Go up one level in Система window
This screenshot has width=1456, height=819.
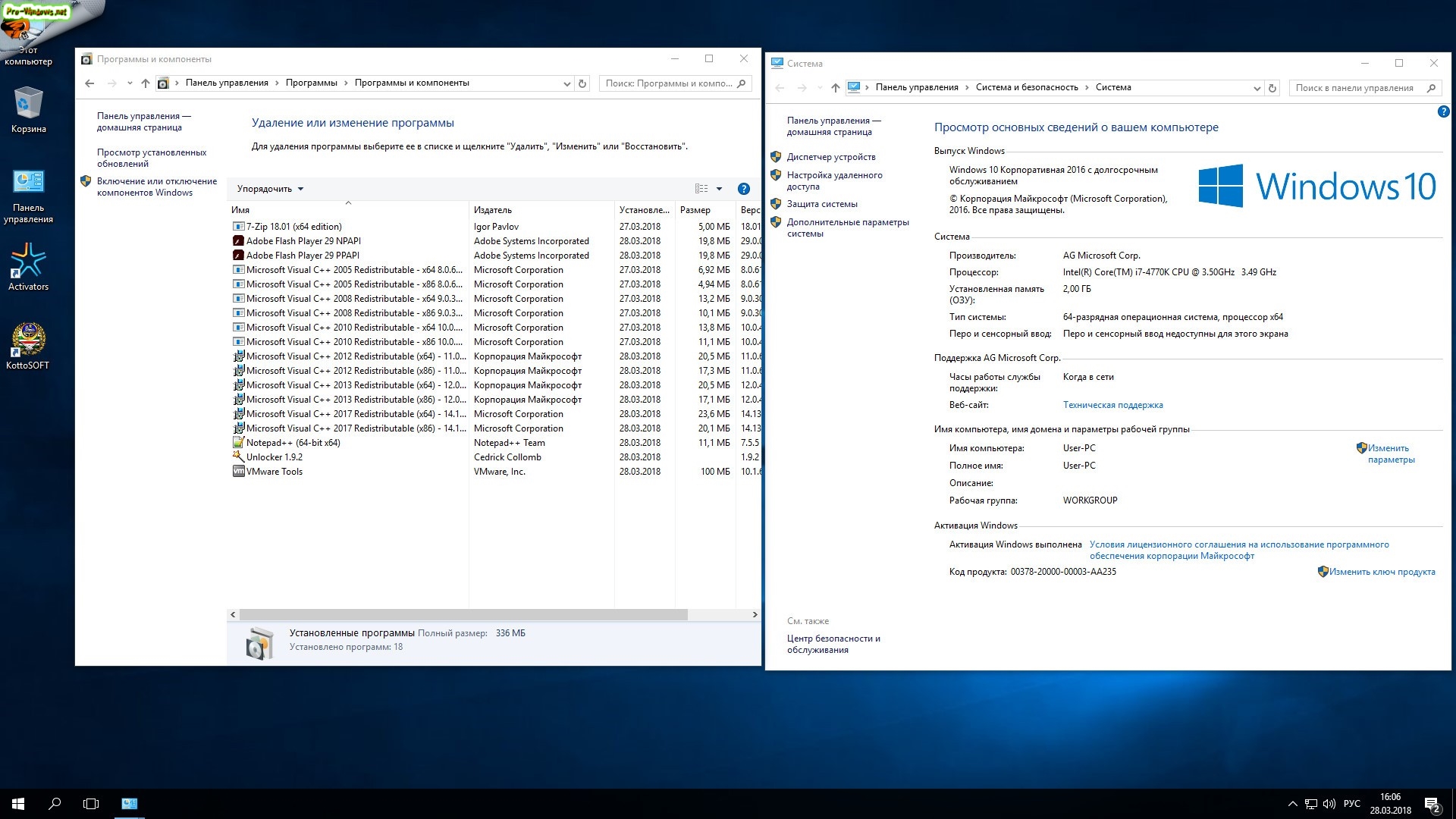coord(835,88)
